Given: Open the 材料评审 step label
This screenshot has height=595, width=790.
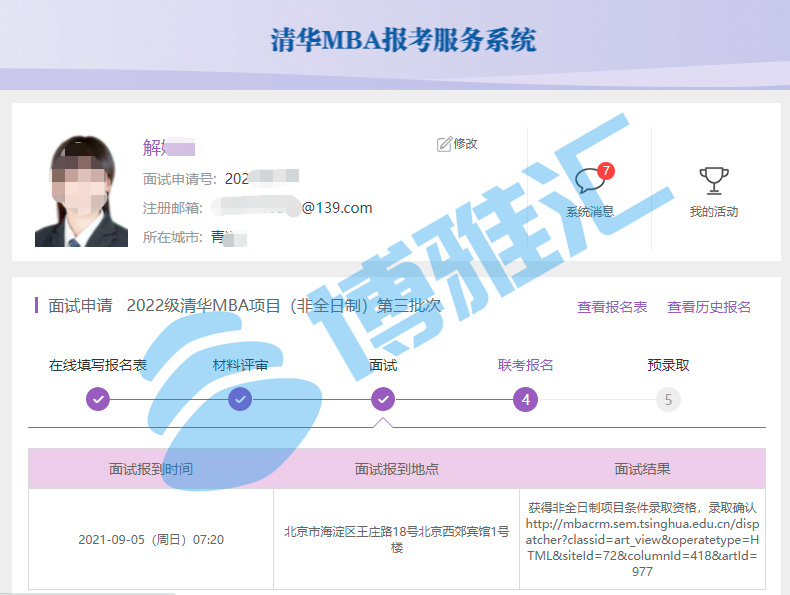Looking at the screenshot, I should point(240,365).
